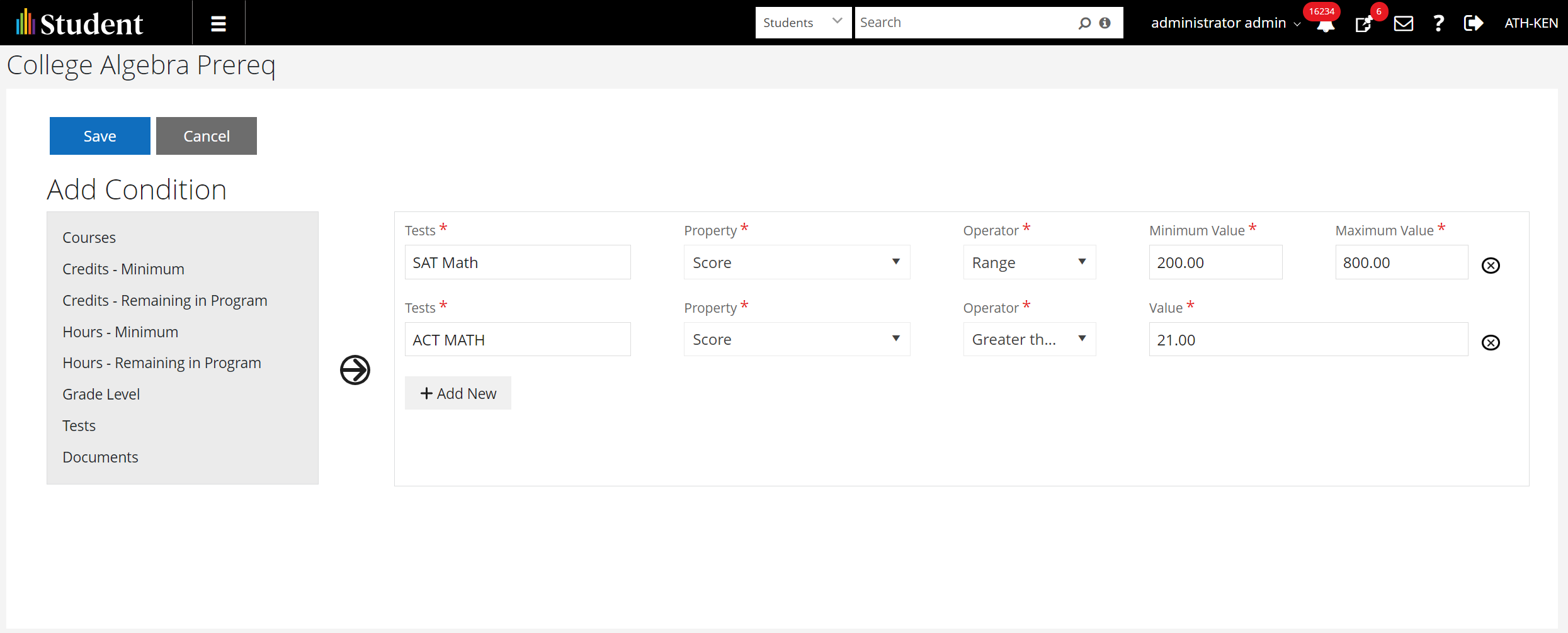Select Grade Level condition type
This screenshot has height=633, width=1568.
101,395
